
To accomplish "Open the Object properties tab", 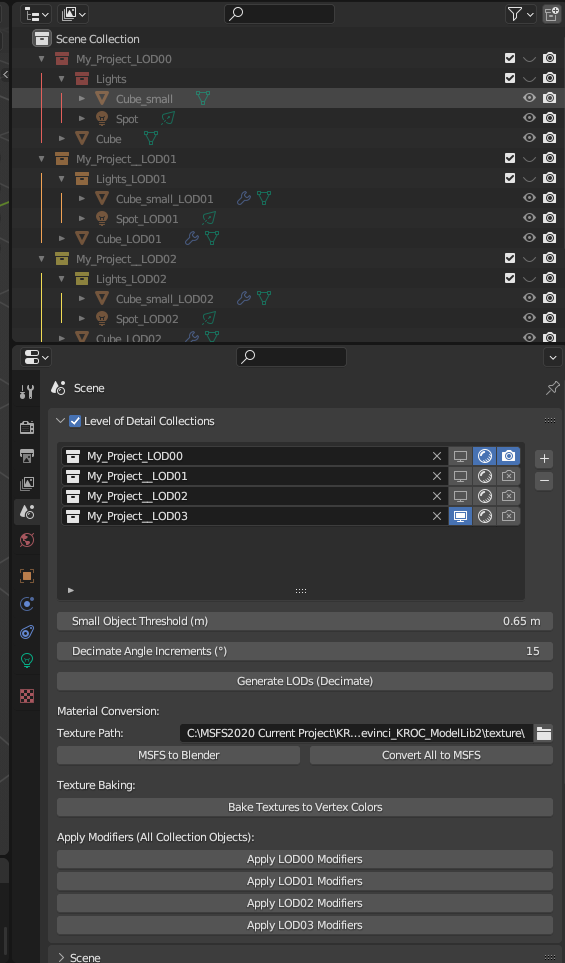I will tap(26, 575).
